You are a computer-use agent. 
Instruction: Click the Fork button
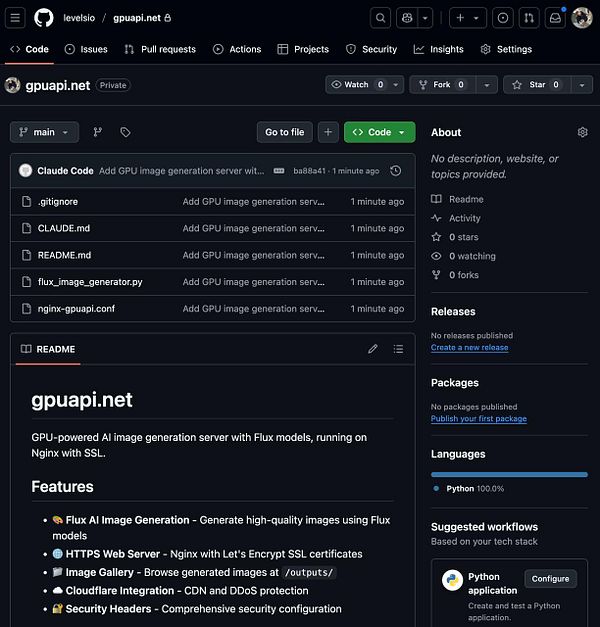442,85
